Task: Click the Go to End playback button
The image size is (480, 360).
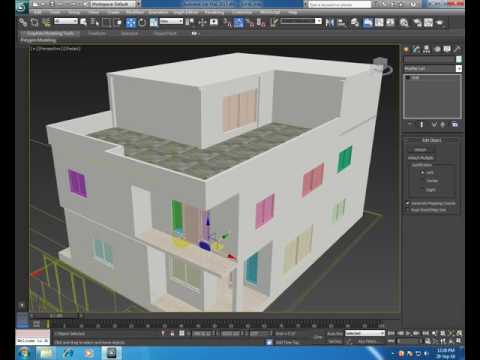Action: 426,333
